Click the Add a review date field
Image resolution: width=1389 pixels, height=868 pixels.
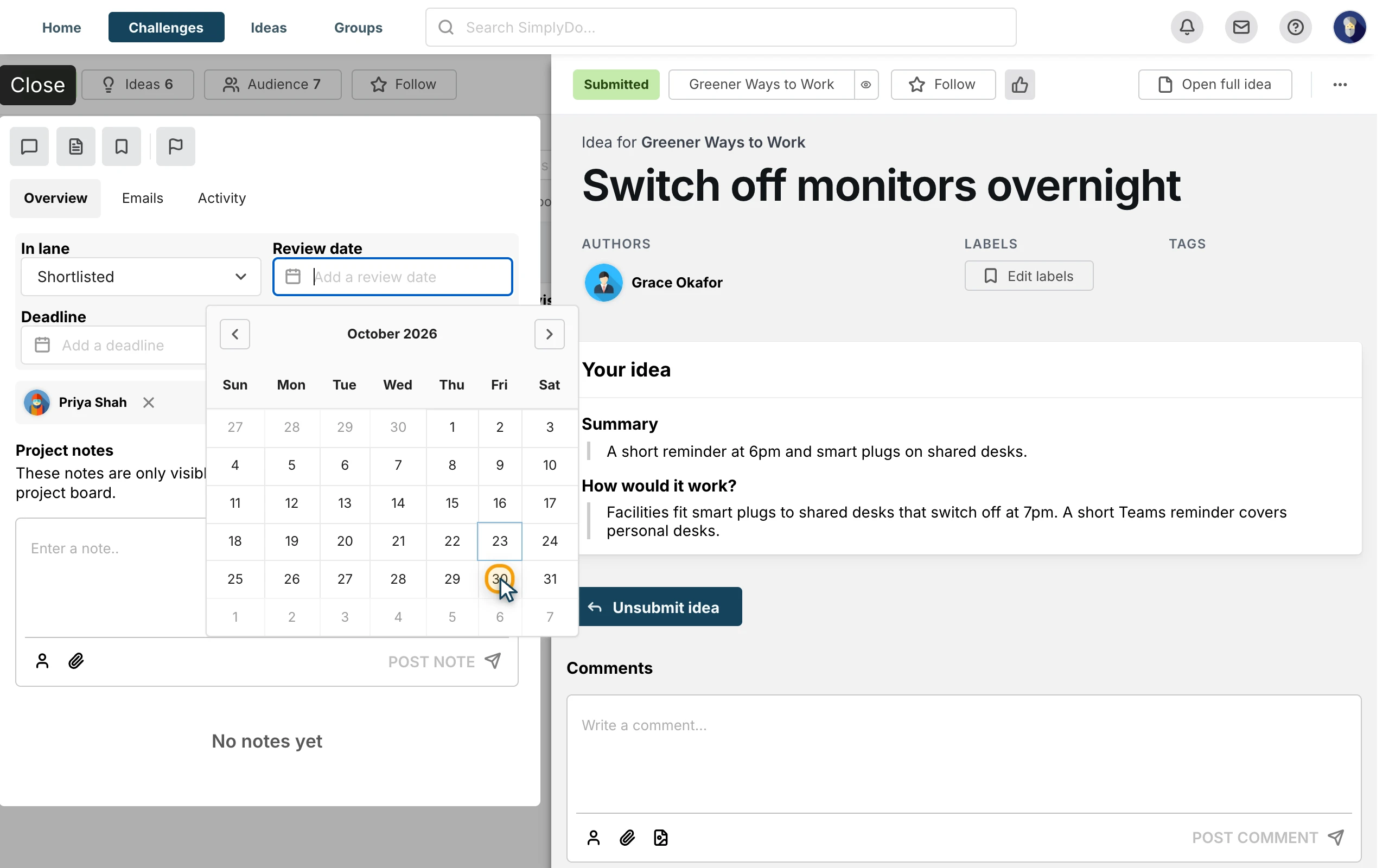(393, 277)
